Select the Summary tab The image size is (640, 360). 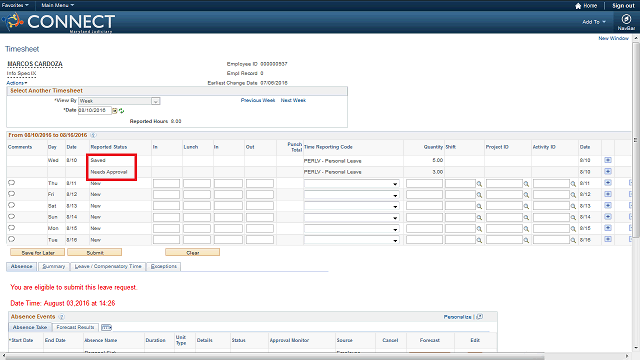[x=53, y=267]
